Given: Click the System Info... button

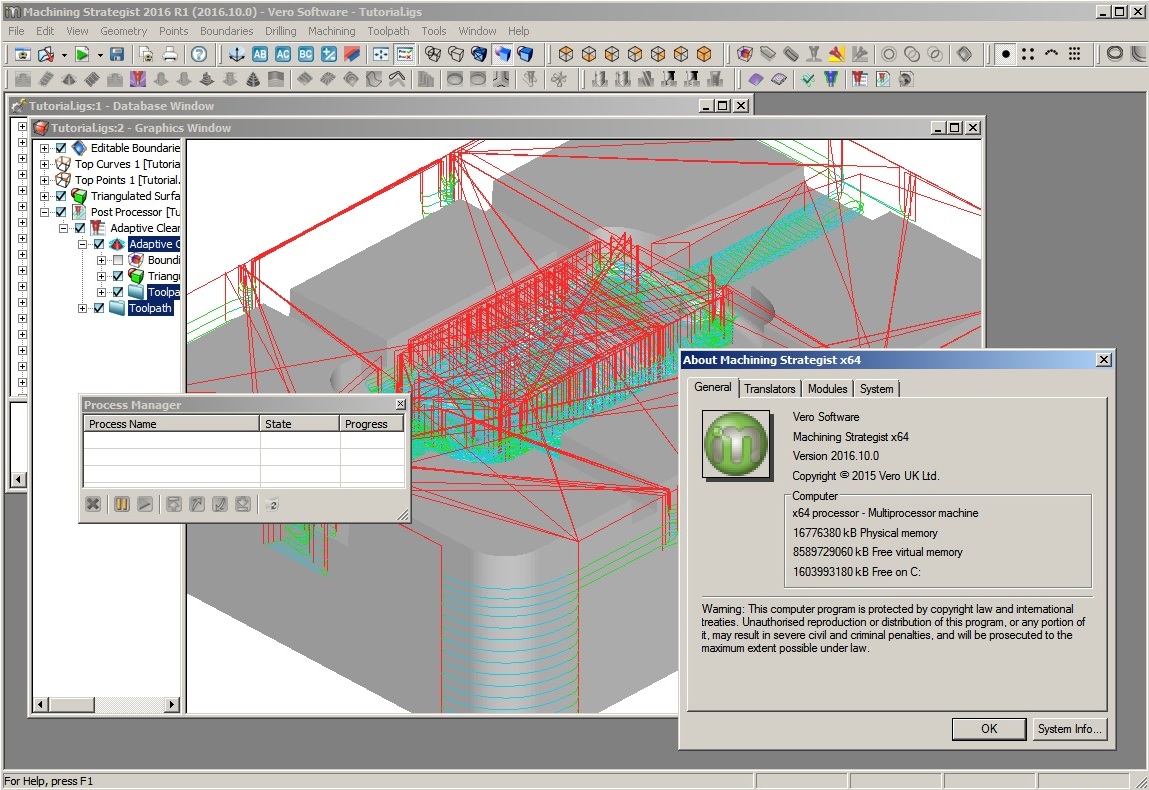Looking at the screenshot, I should click(1069, 728).
